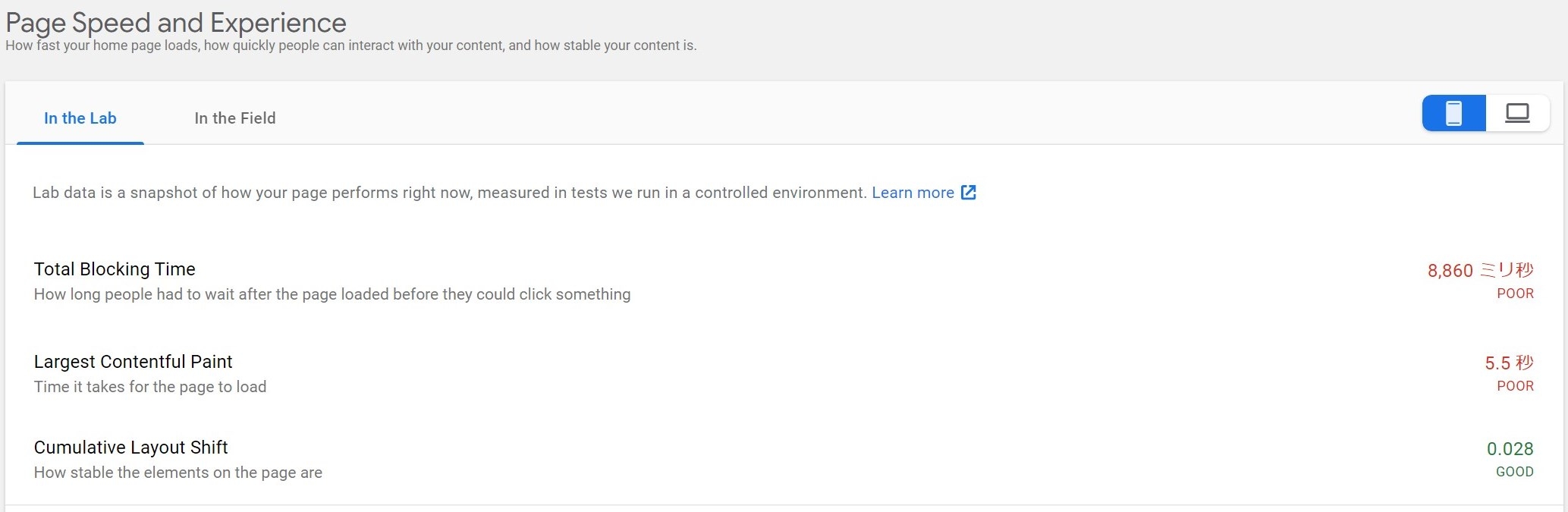This screenshot has width=1568, height=512.
Task: Click the 8,860 milliseconds blocking time value
Action: tap(1480, 270)
